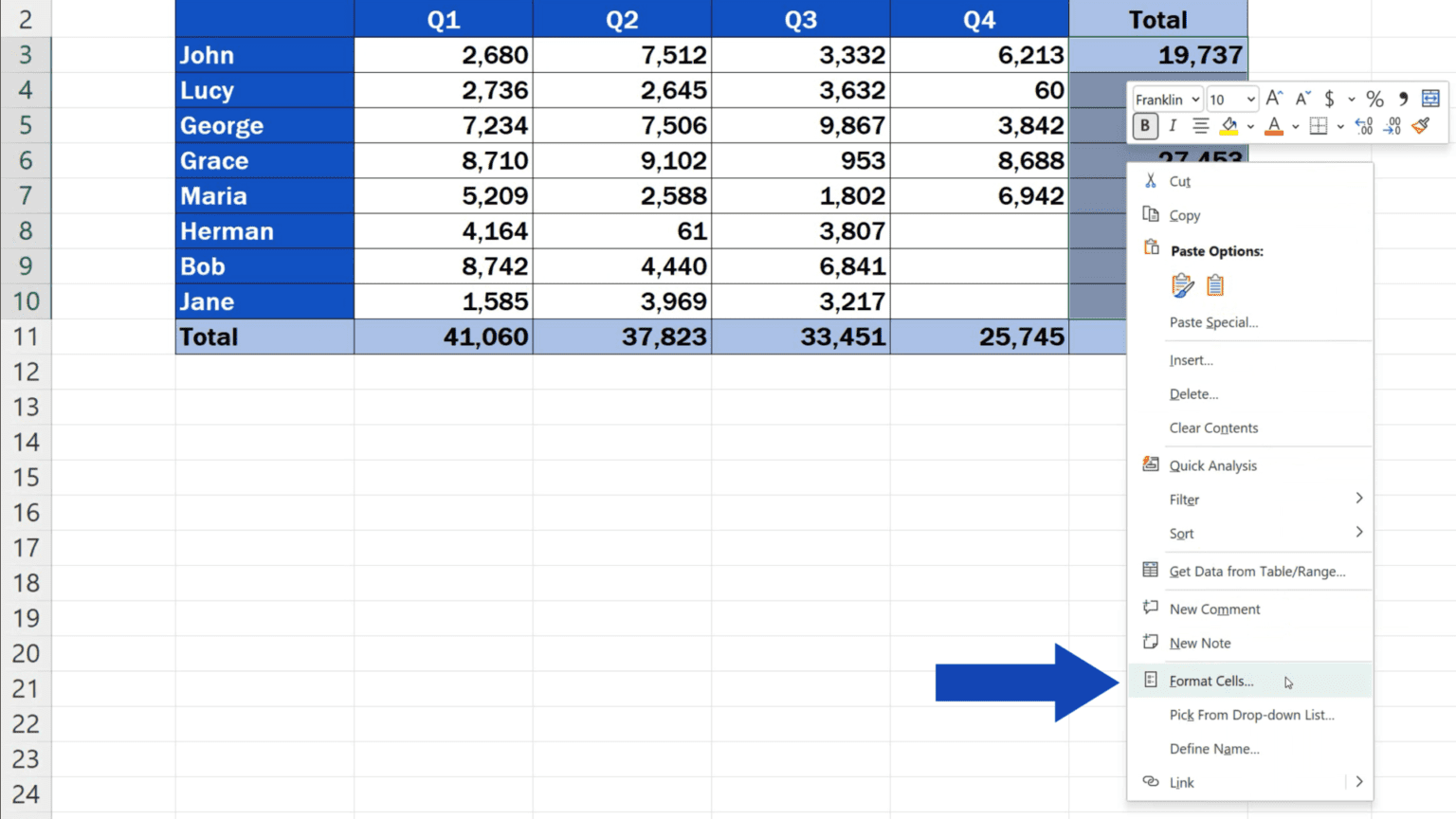
Task: Increase the font size
Action: pos(1275,99)
